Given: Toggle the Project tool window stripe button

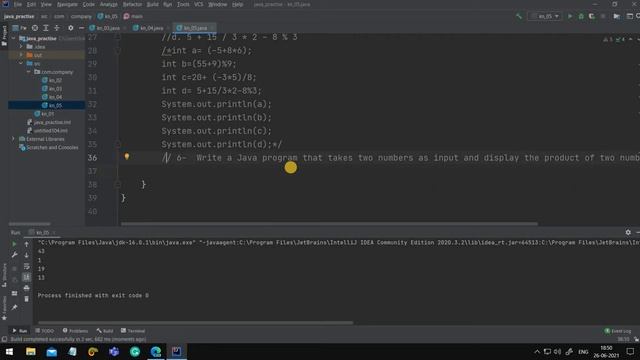Looking at the screenshot, I should [4, 36].
